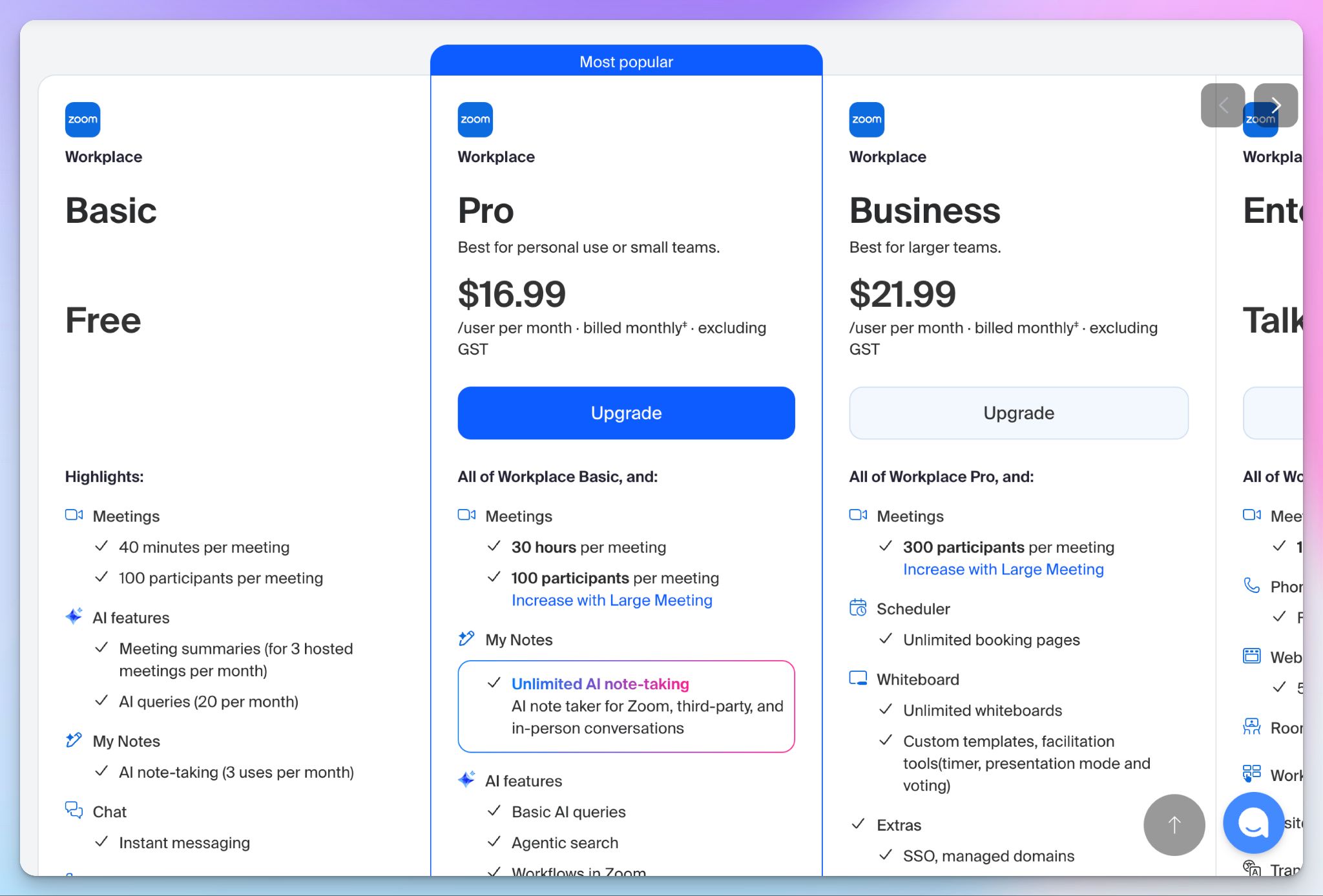Click the Whiteboard icon in Business plan
The image size is (1323, 896).
tap(859, 678)
